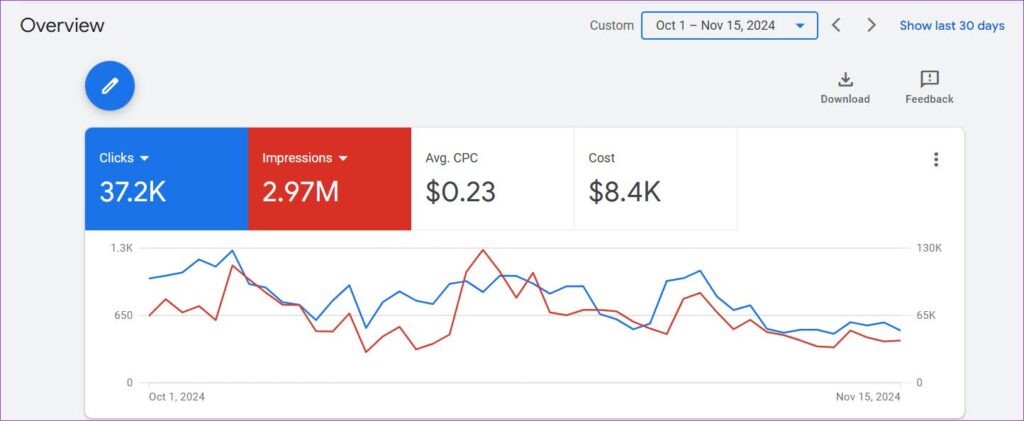Click the blue pencil edit button
Image resolution: width=1024 pixels, height=421 pixels.
[x=110, y=86]
